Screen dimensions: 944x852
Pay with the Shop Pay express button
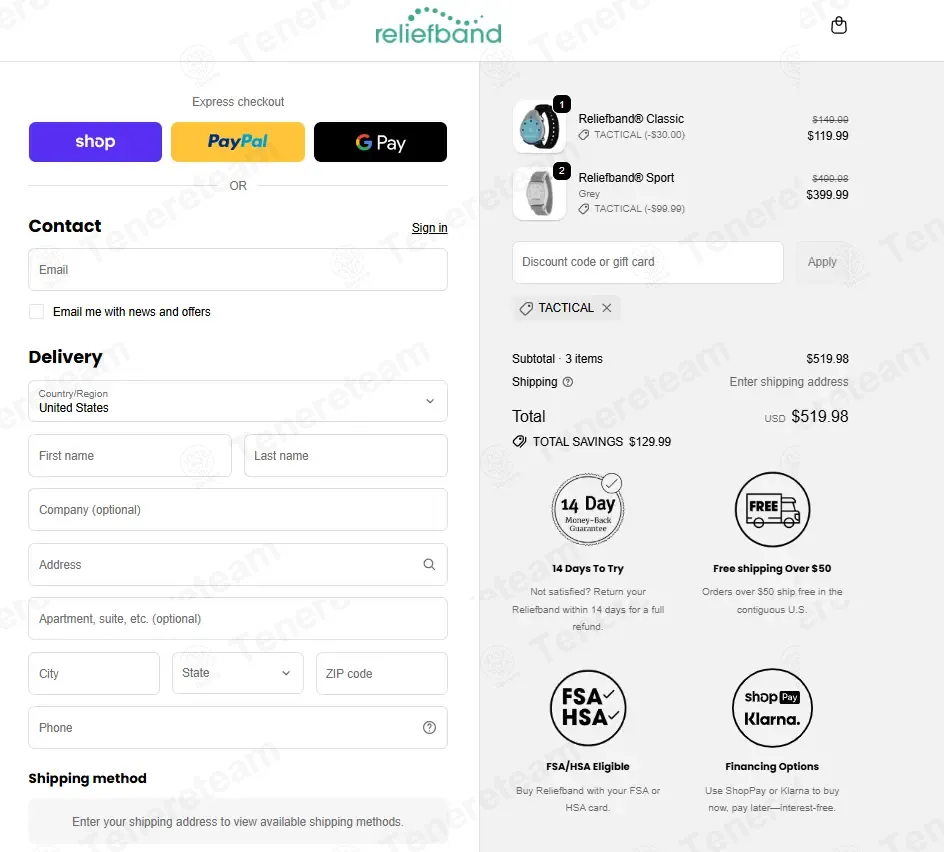tap(95, 142)
